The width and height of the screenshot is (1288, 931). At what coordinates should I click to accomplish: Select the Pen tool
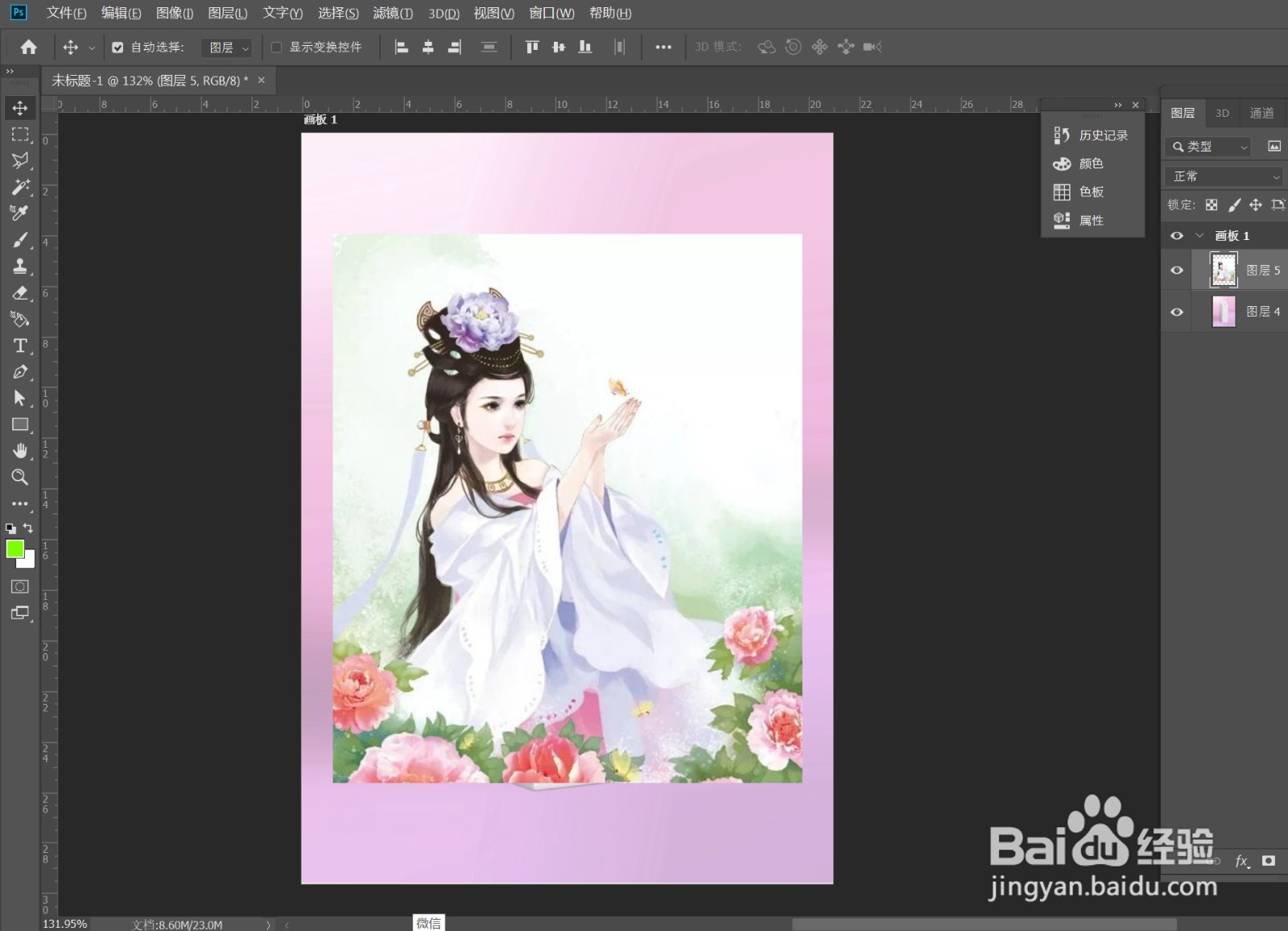20,372
